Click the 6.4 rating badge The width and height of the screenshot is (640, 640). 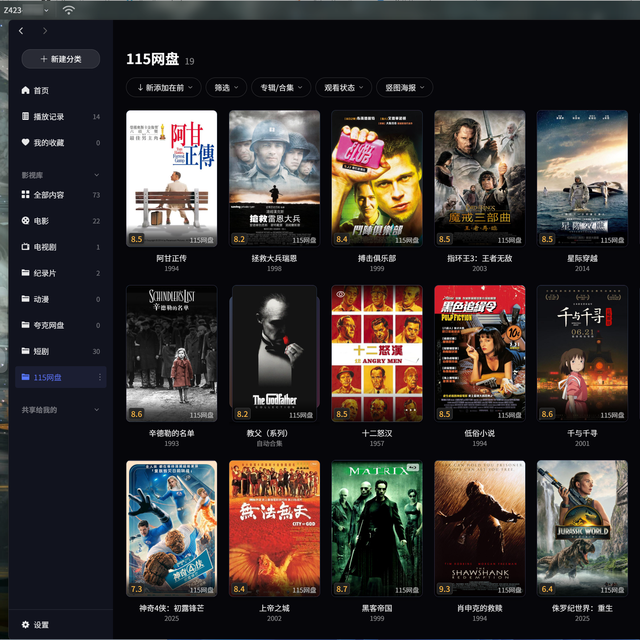[x=547, y=589]
